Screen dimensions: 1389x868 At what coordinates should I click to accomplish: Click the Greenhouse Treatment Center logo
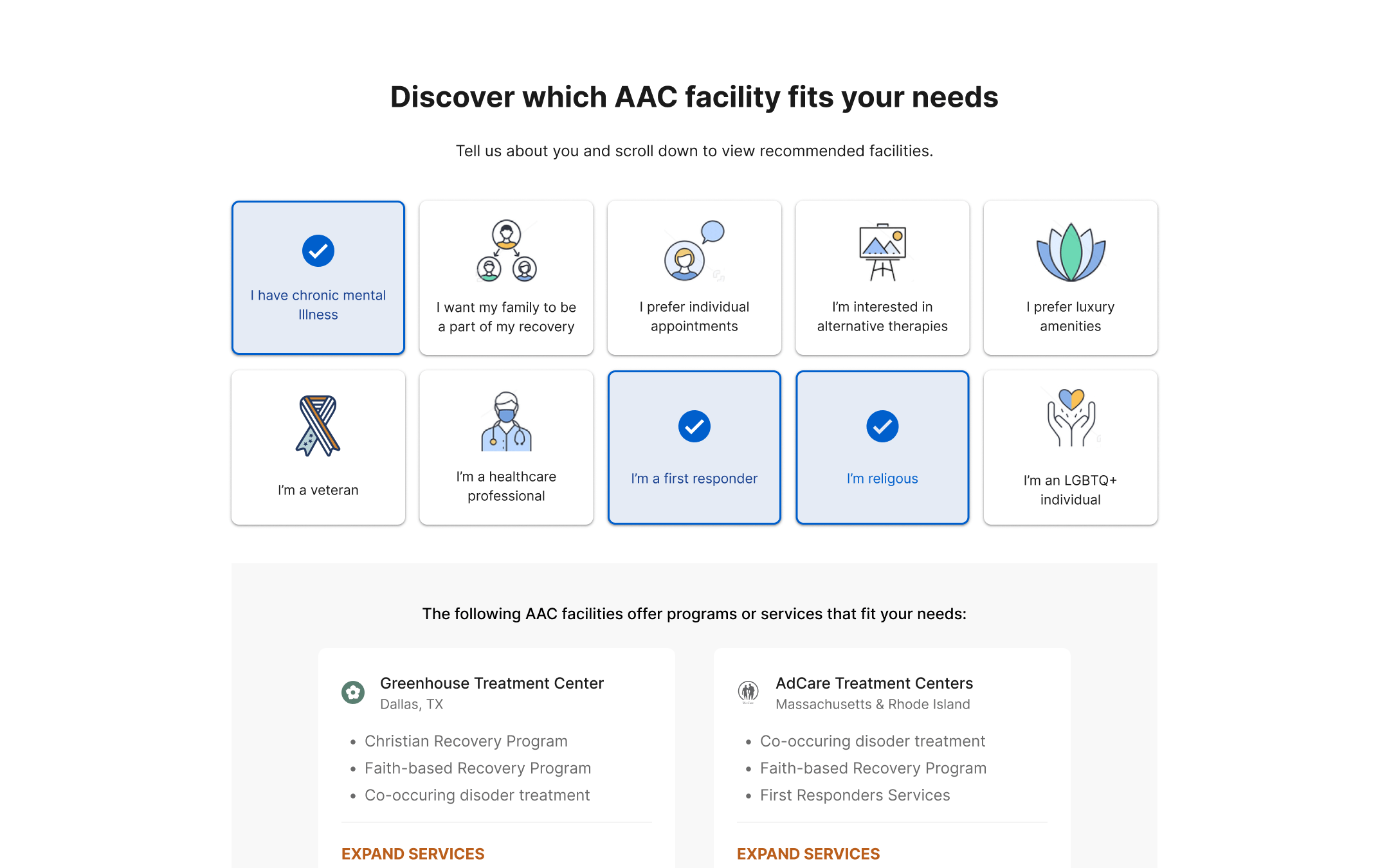tap(353, 692)
